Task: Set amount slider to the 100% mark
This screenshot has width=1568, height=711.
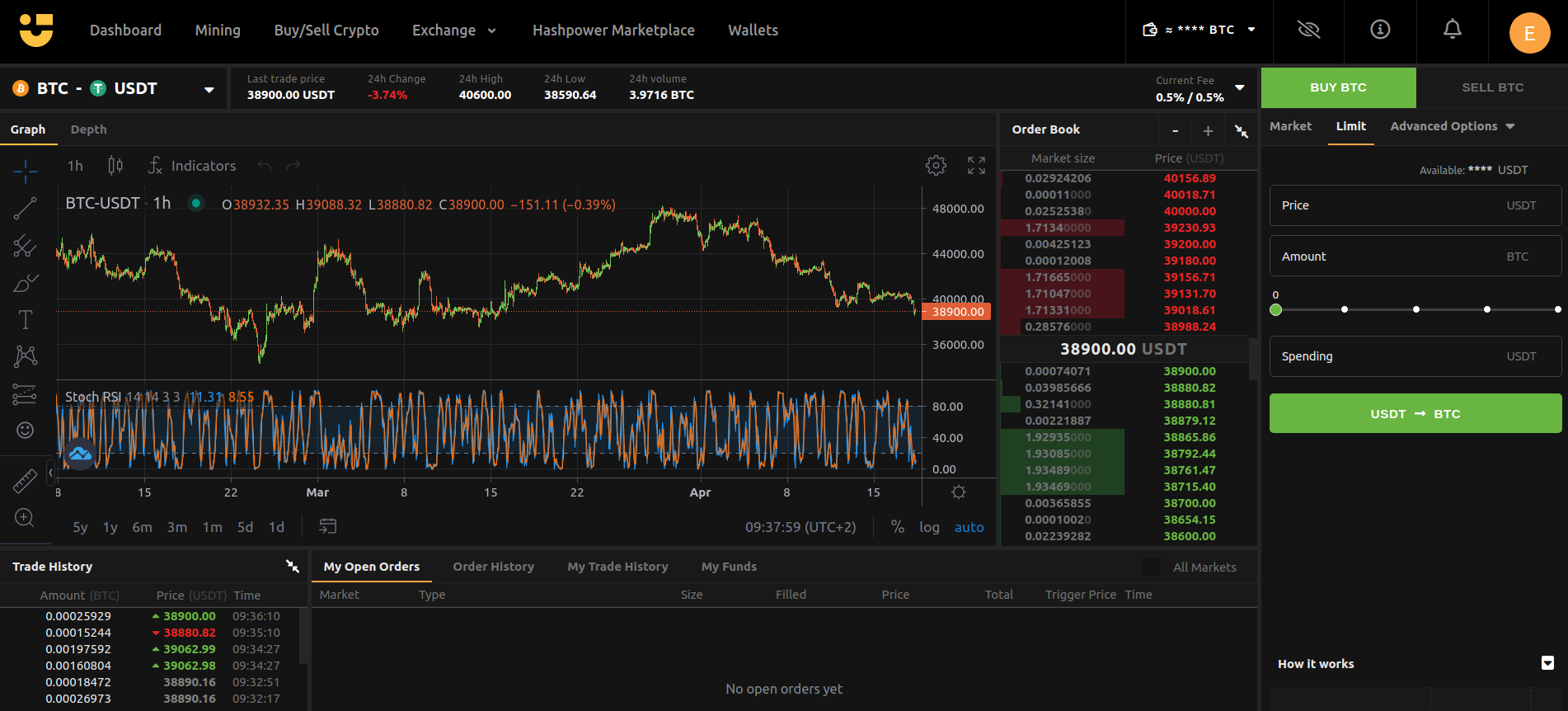Action: point(1557,309)
